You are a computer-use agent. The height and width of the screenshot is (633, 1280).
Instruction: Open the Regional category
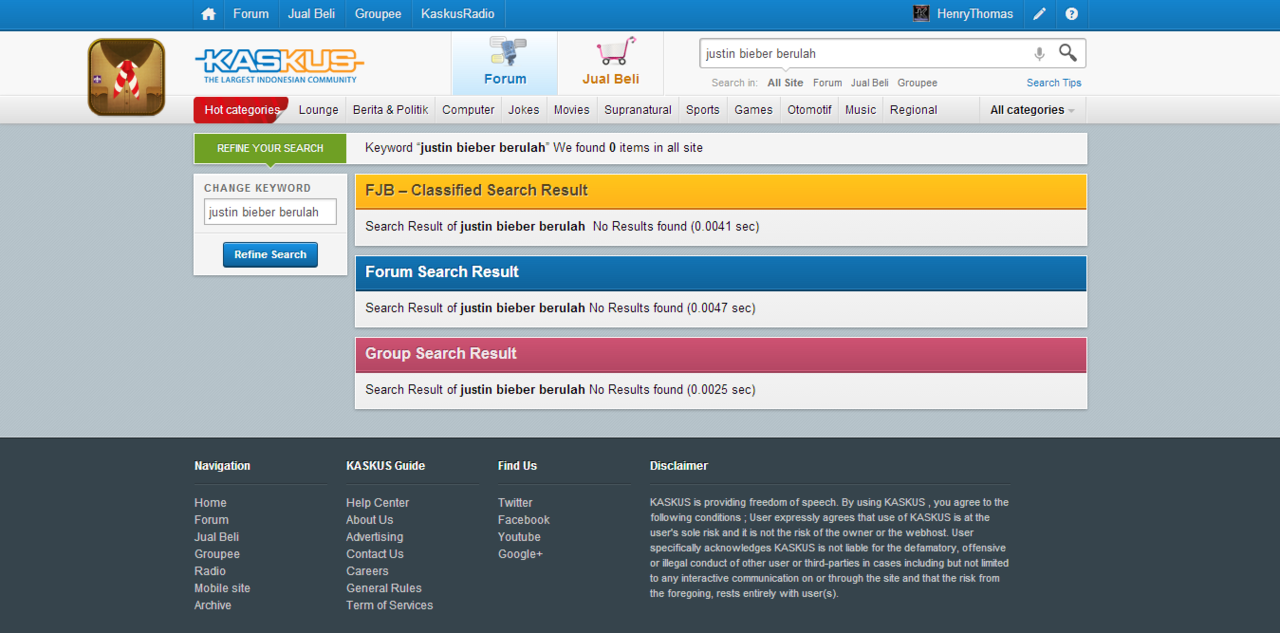point(914,110)
